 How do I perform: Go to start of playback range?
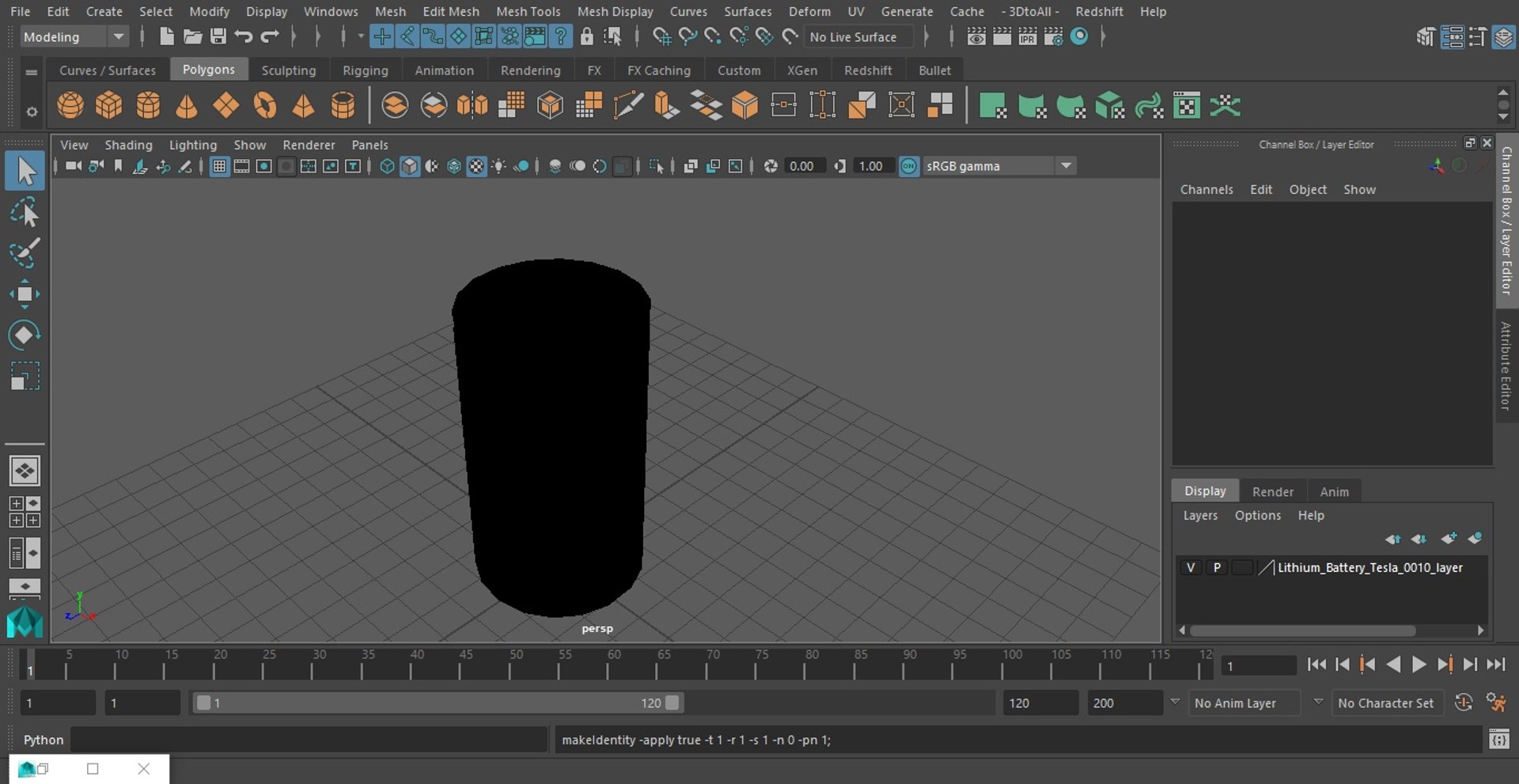(1316, 665)
